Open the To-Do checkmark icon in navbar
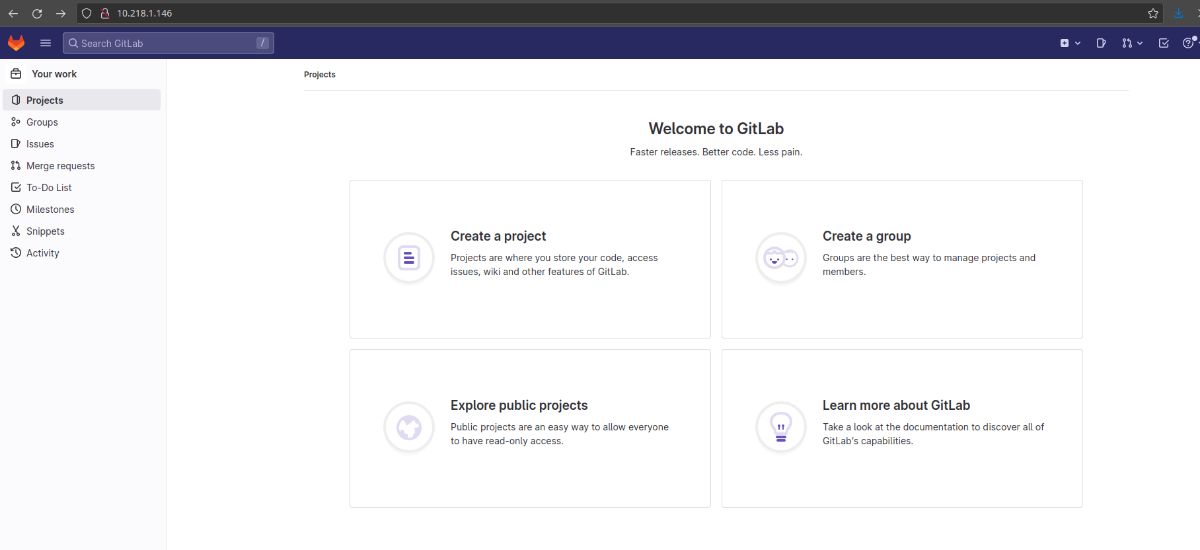This screenshot has width=1200, height=550. [x=1163, y=43]
